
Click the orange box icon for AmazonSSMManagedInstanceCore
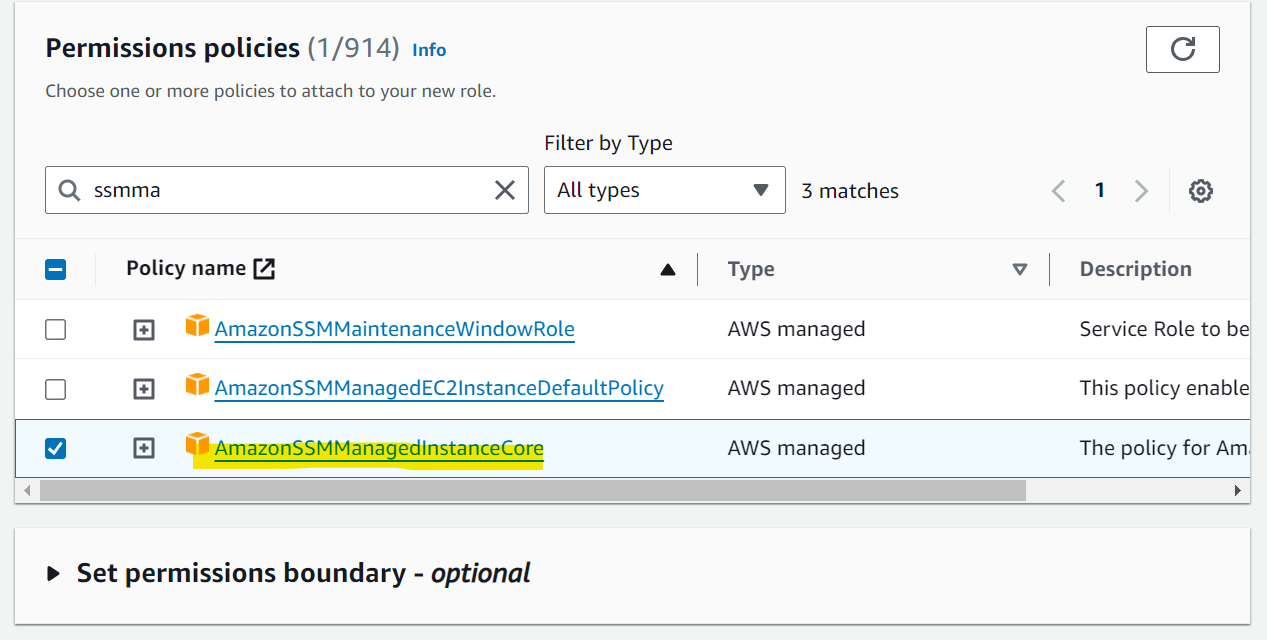tap(198, 445)
